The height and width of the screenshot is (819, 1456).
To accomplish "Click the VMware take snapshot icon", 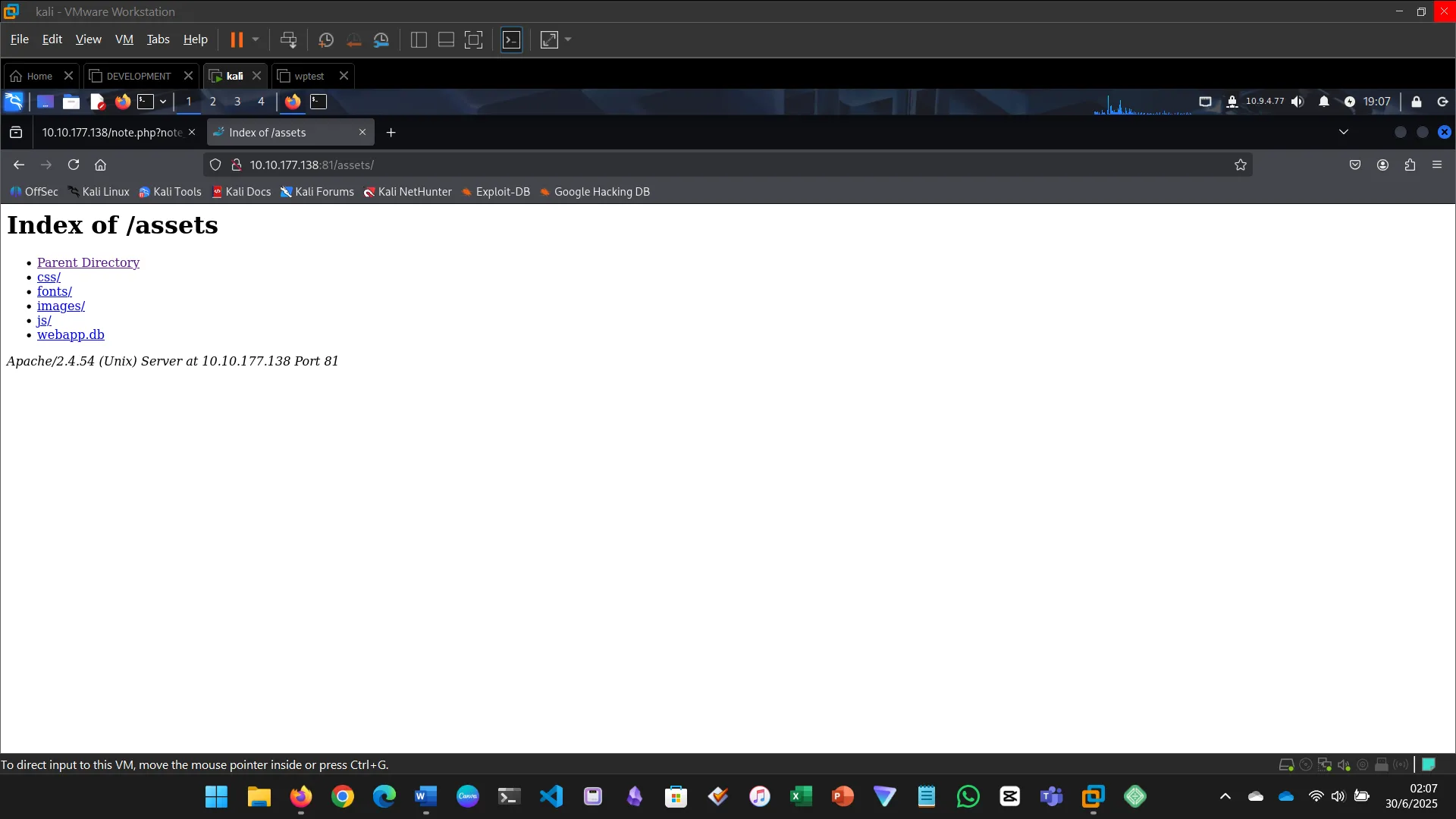I will tap(326, 40).
